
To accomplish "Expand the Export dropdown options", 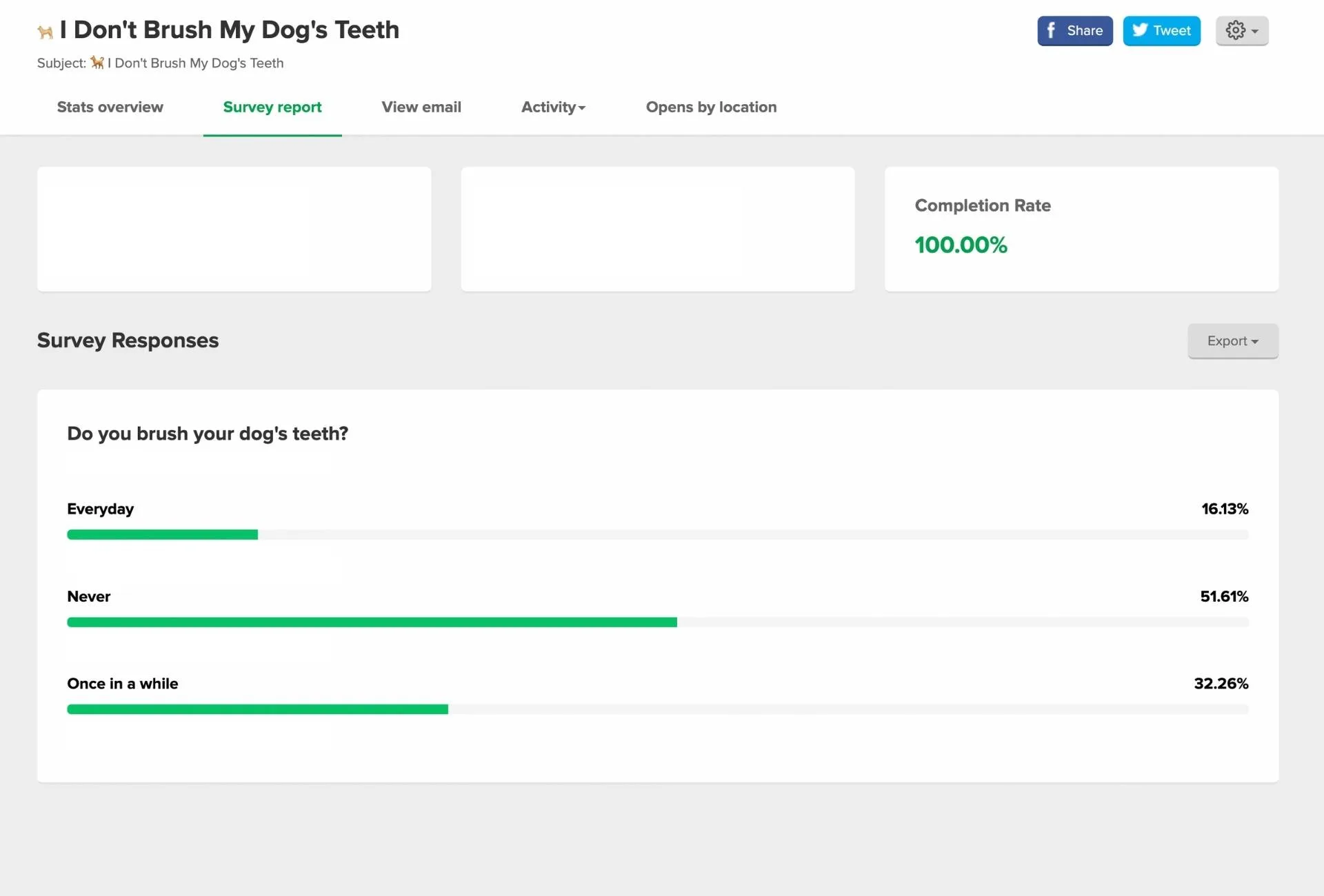I will coord(1232,340).
